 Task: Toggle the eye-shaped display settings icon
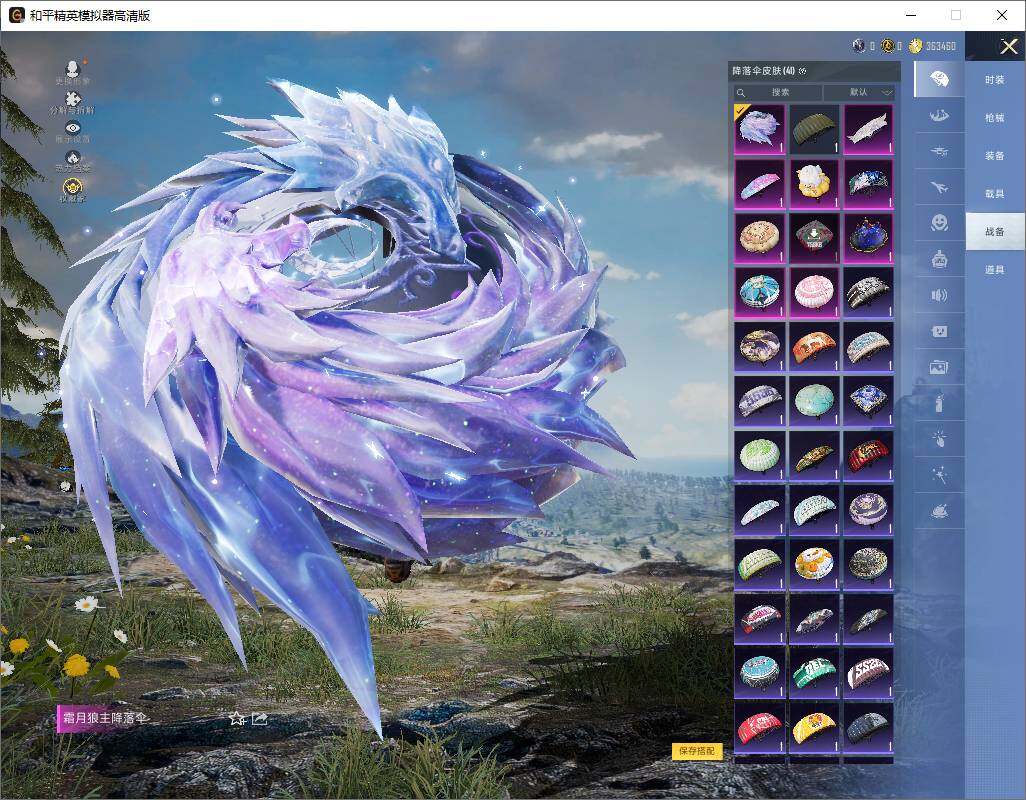(x=73, y=128)
